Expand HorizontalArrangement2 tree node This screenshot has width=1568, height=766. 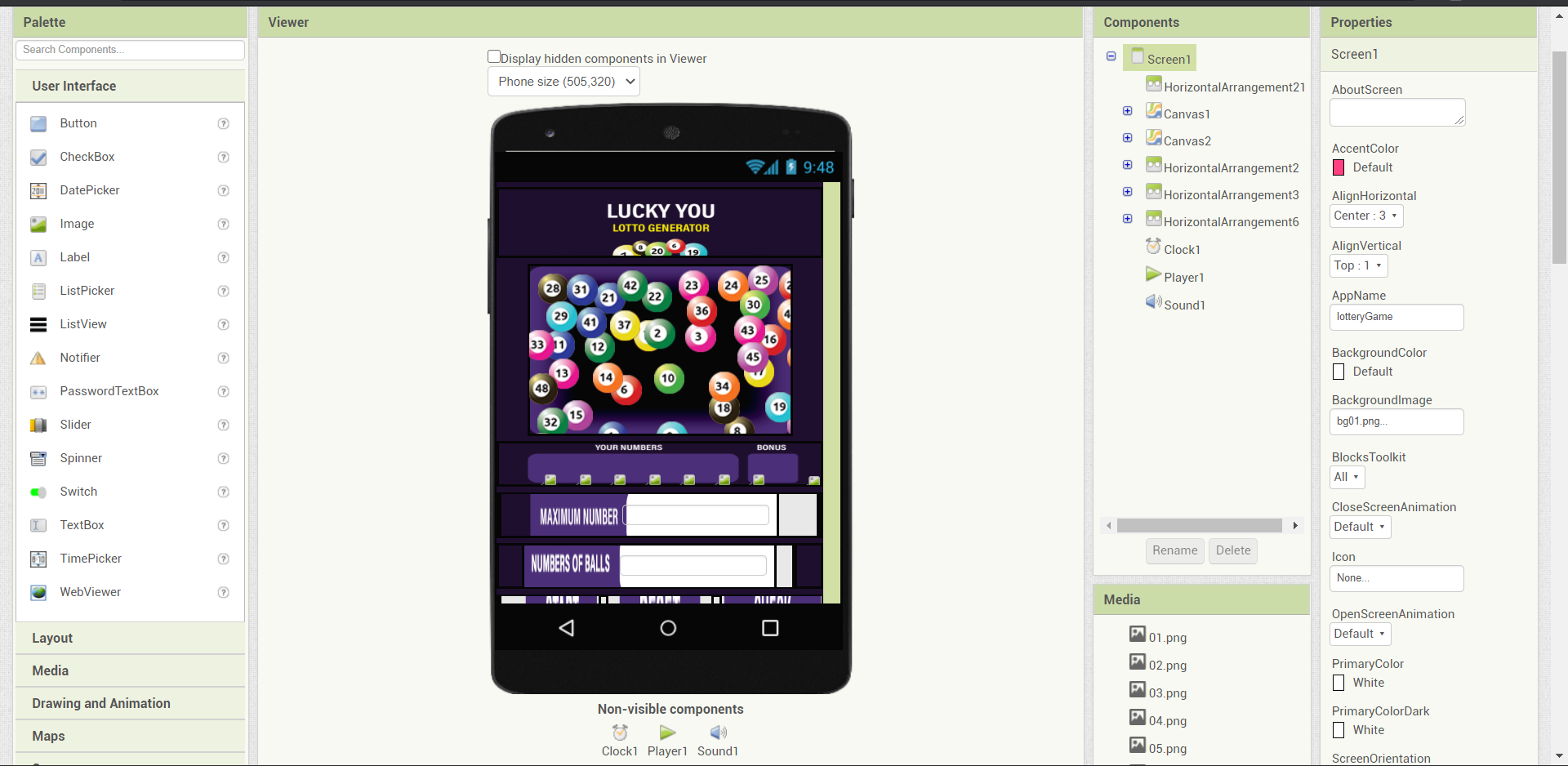coord(1128,165)
